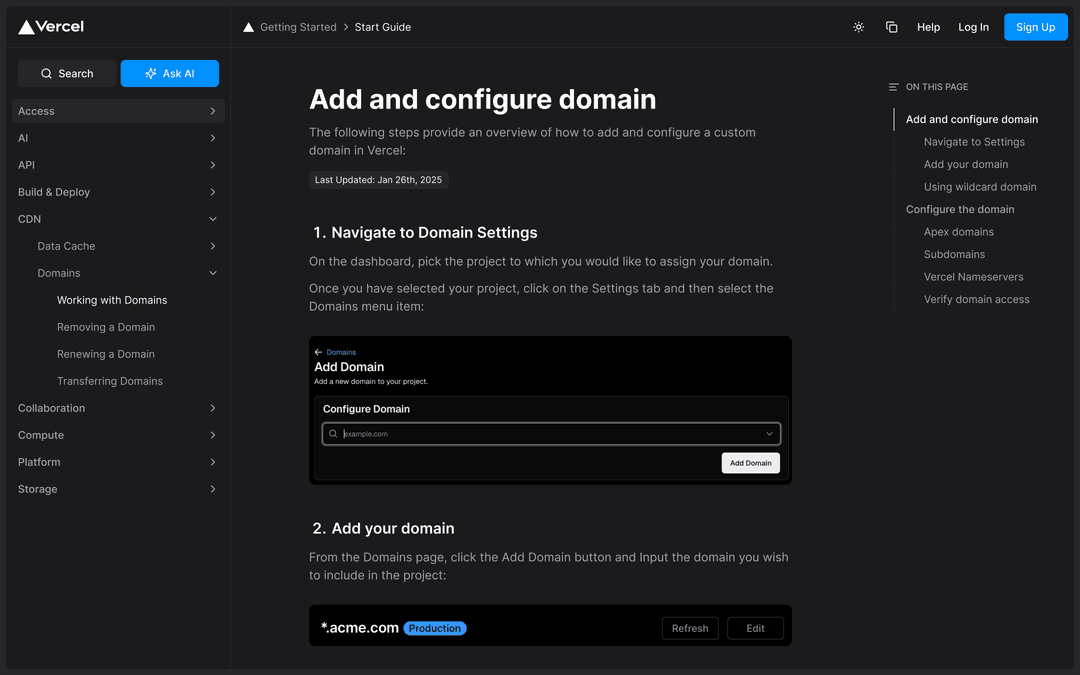
Task: Expand the Compute section
Action: point(118,435)
